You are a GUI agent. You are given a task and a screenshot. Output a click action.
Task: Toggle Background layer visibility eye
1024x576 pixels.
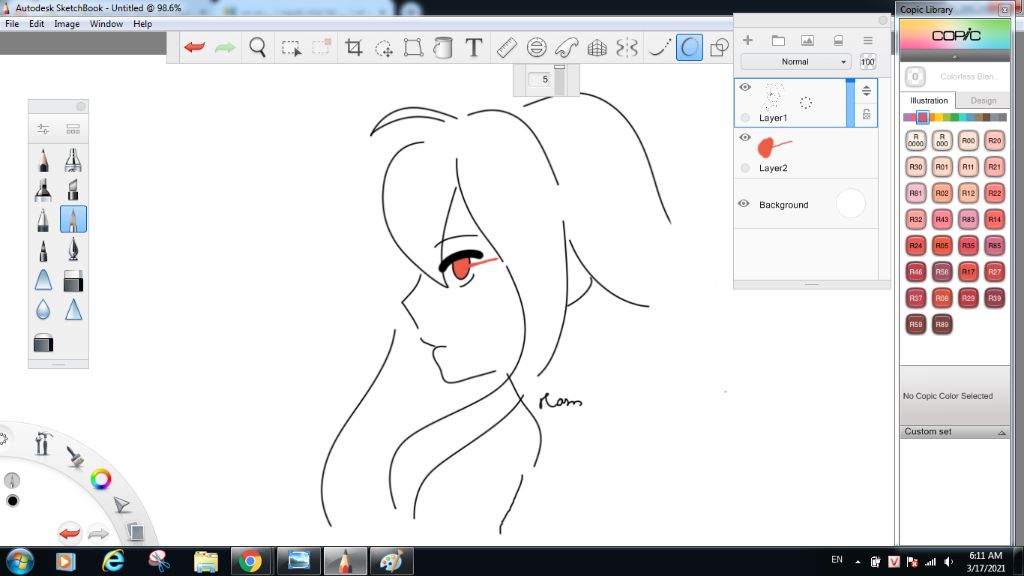pos(744,203)
